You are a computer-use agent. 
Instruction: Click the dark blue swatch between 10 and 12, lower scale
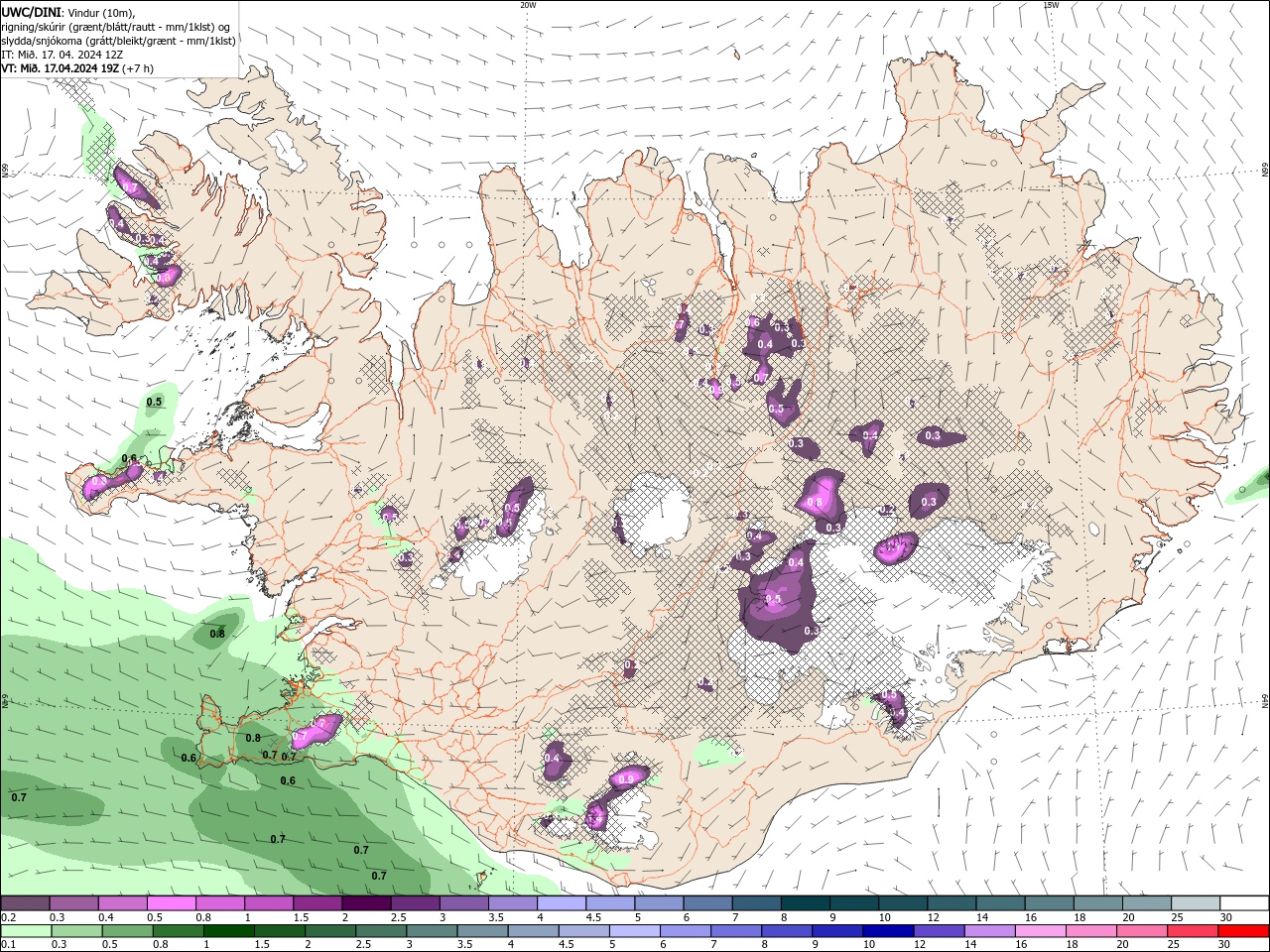[887, 931]
